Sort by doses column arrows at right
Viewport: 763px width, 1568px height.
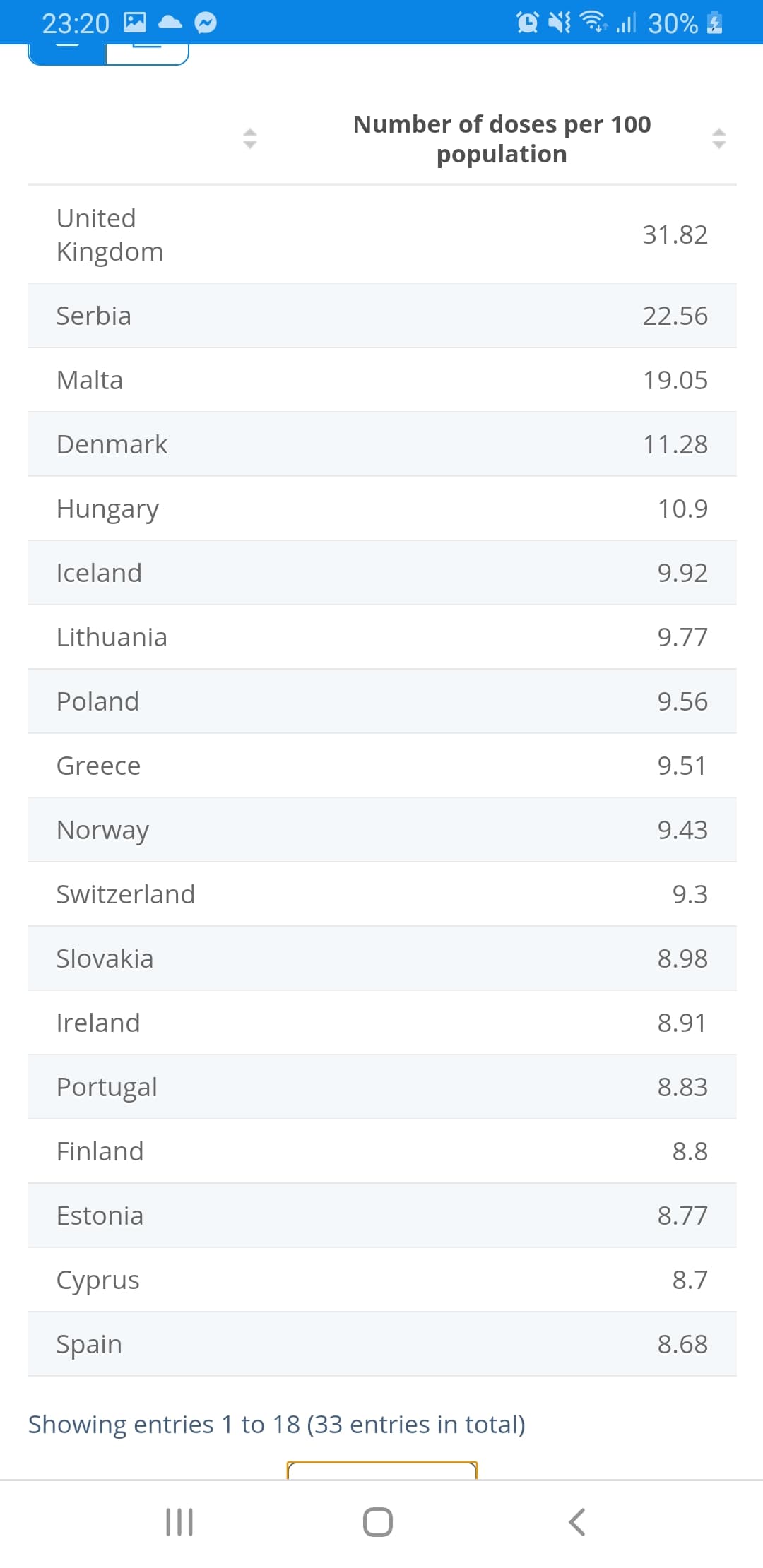coord(718,138)
